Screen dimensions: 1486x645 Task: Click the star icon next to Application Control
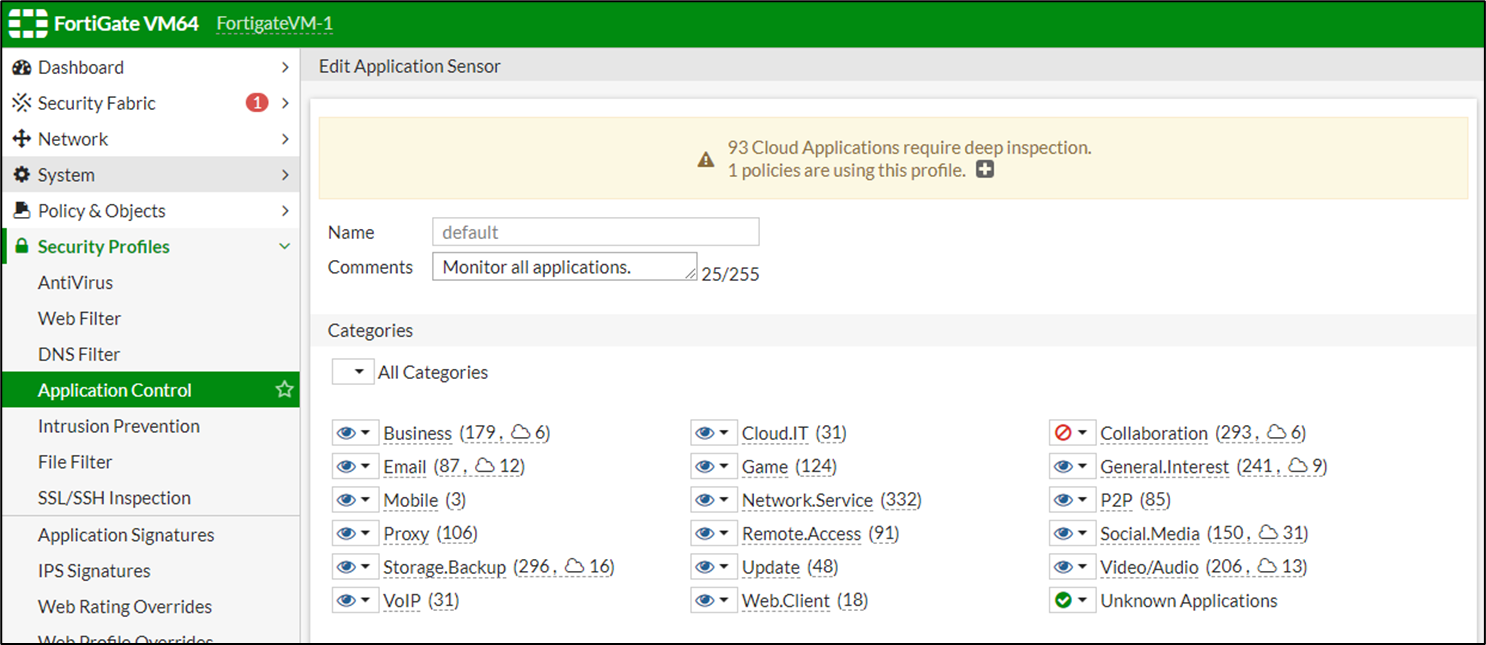[284, 390]
